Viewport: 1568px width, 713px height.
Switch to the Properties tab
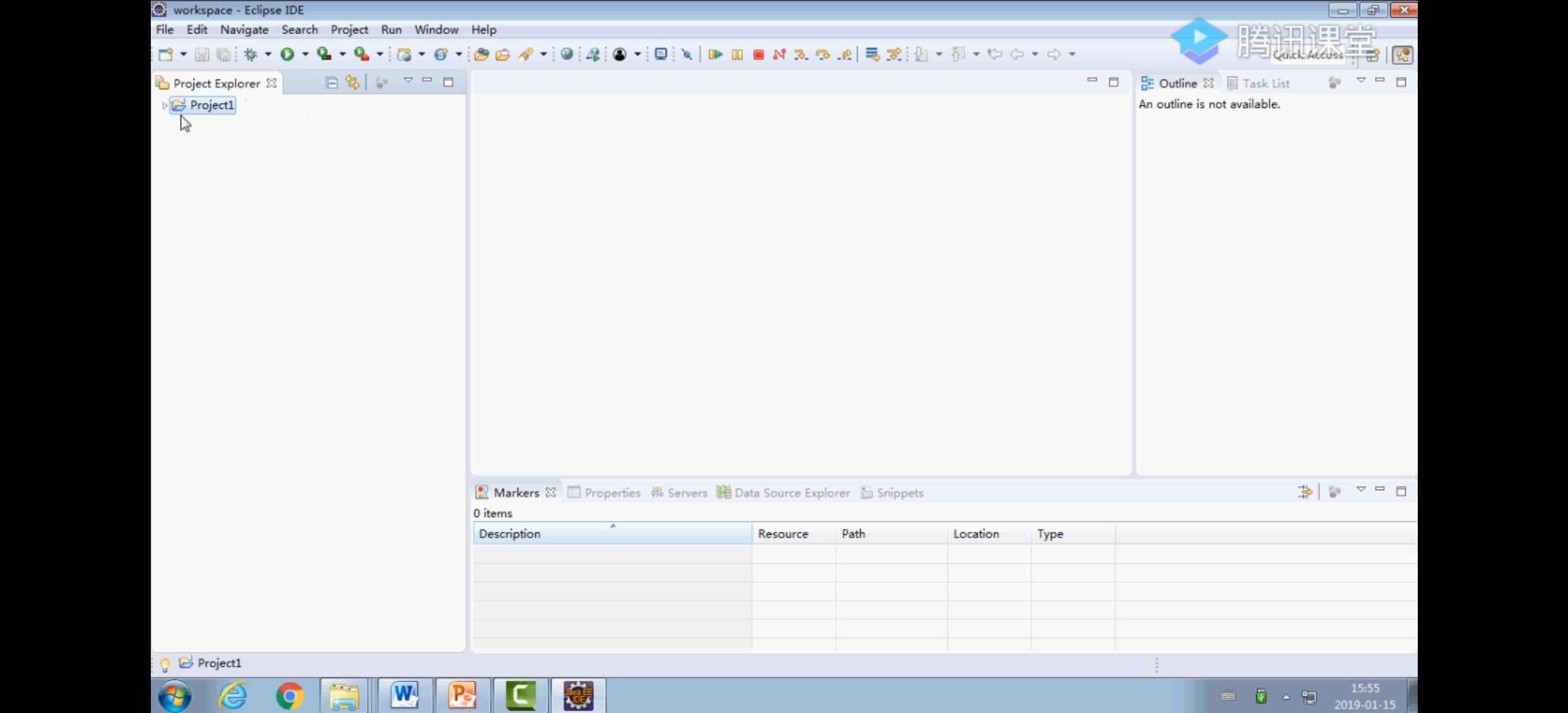[604, 493]
